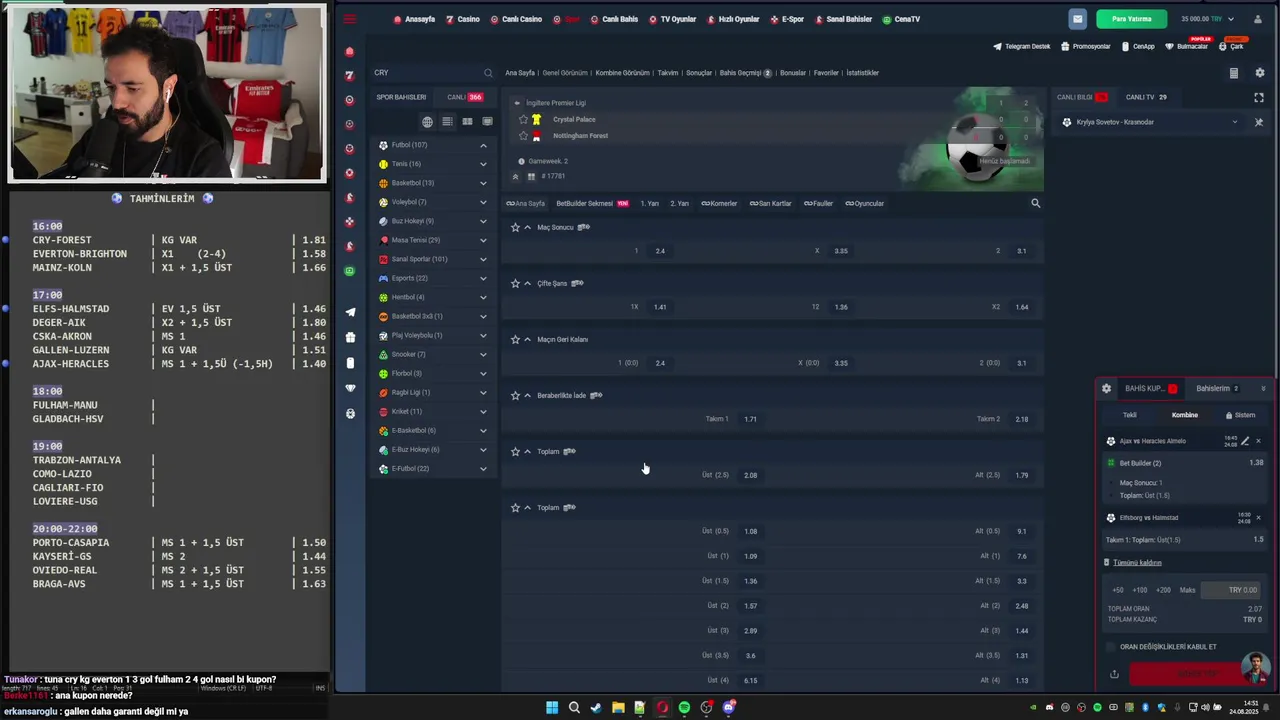Remove Elfsborg vs Halmstad from slip
The image size is (1280, 720).
point(1258,518)
